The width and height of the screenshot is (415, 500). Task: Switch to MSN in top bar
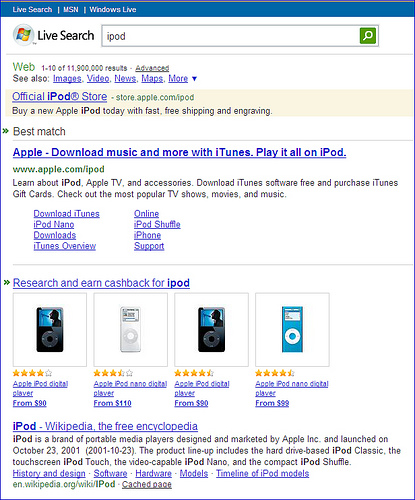(71, 10)
